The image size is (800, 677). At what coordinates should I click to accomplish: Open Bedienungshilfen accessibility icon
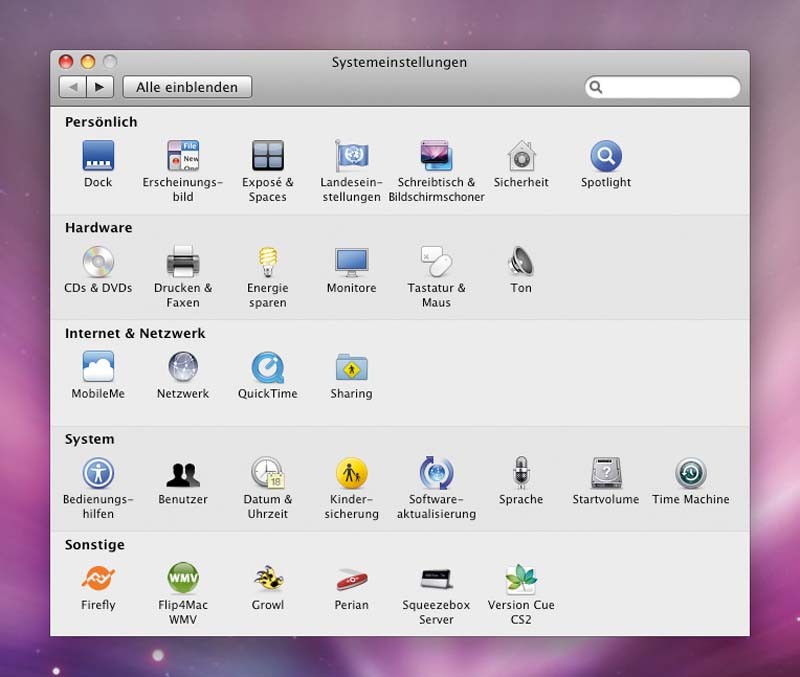(x=98, y=472)
